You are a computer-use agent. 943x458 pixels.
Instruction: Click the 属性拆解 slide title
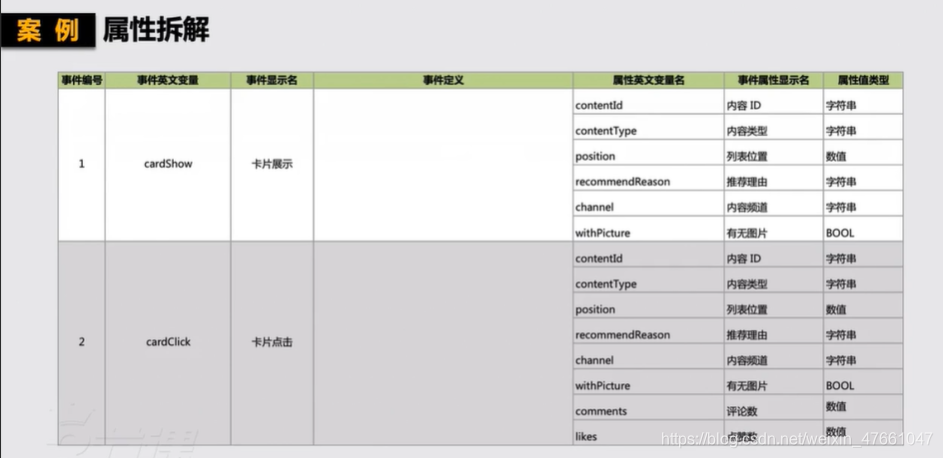156,29
